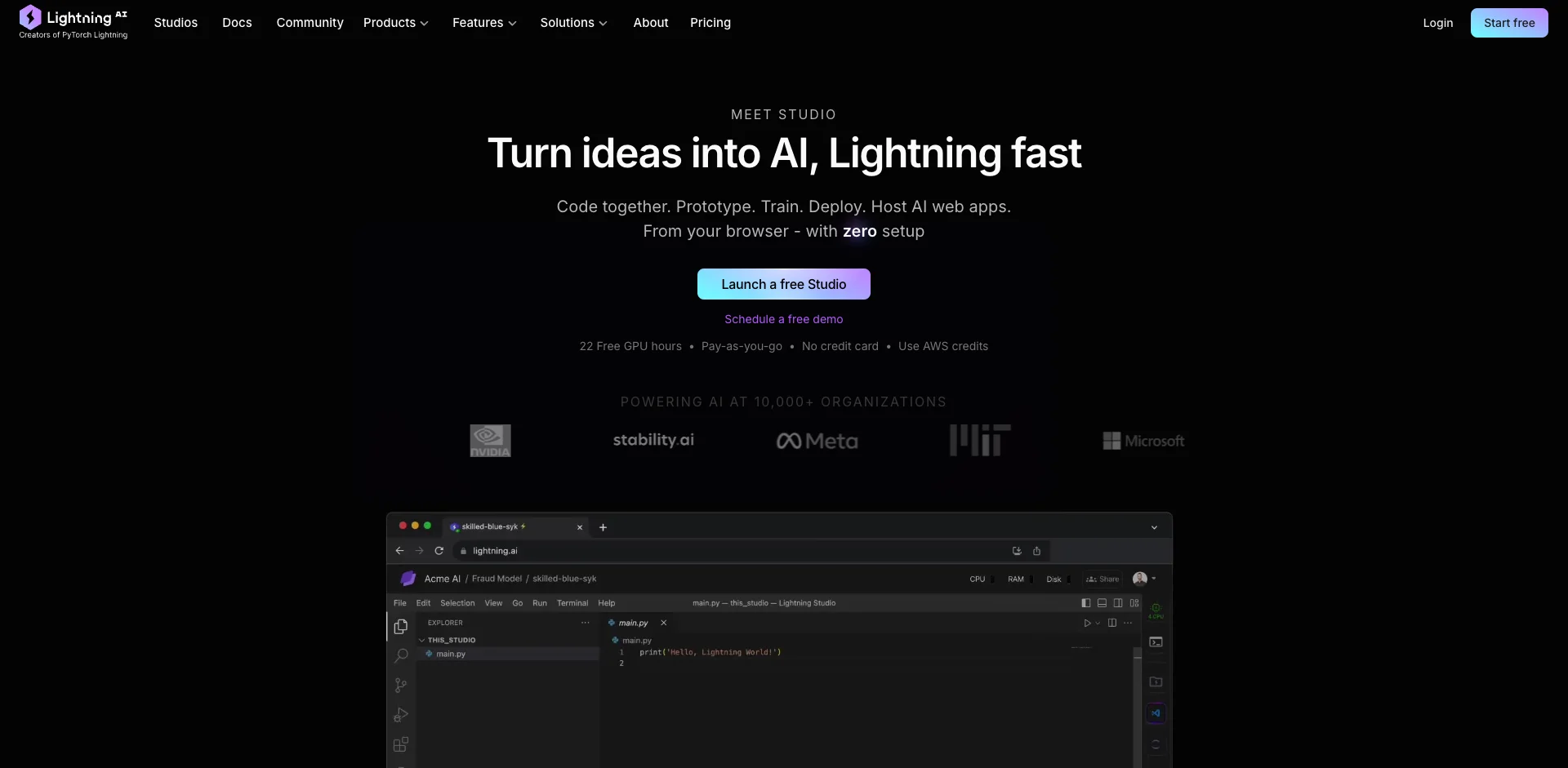The width and height of the screenshot is (1568, 768).
Task: Click the Login link
Action: tap(1438, 23)
